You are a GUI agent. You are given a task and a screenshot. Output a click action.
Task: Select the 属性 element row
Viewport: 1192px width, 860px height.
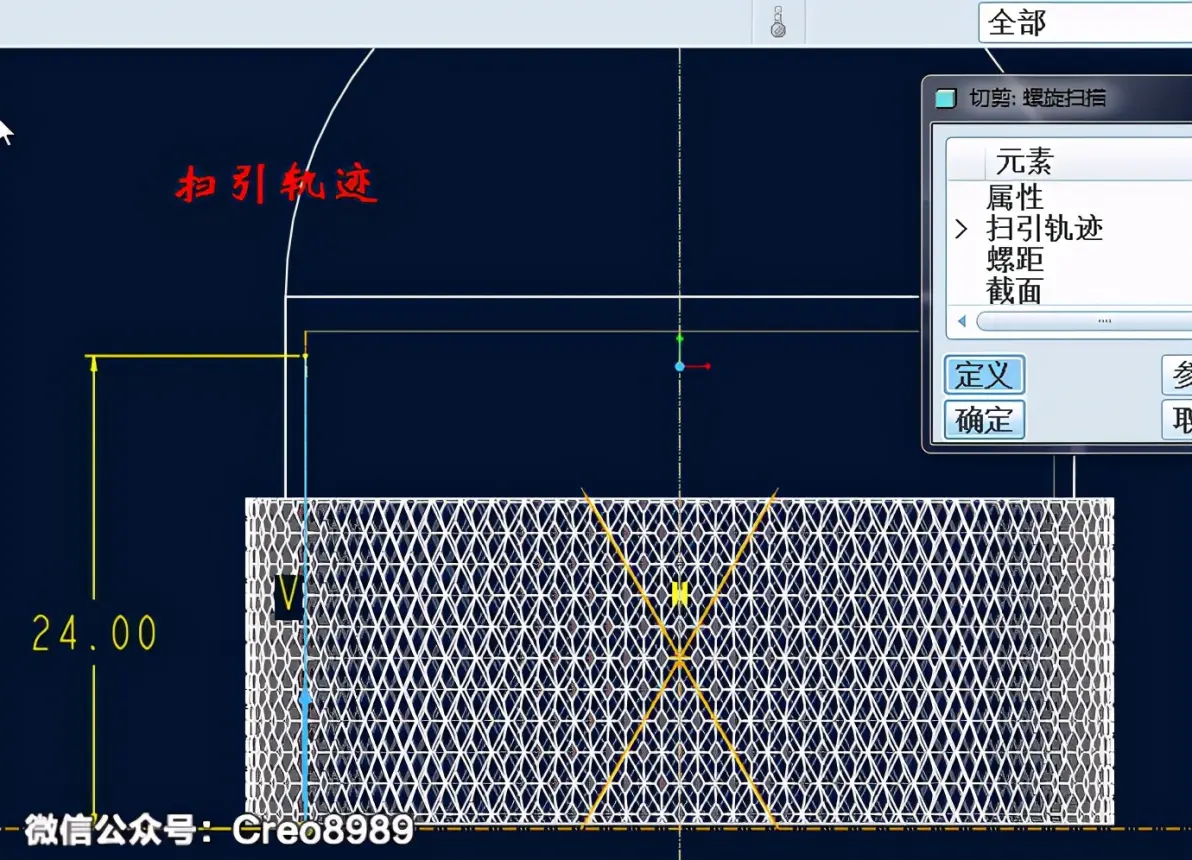[x=1070, y=198]
